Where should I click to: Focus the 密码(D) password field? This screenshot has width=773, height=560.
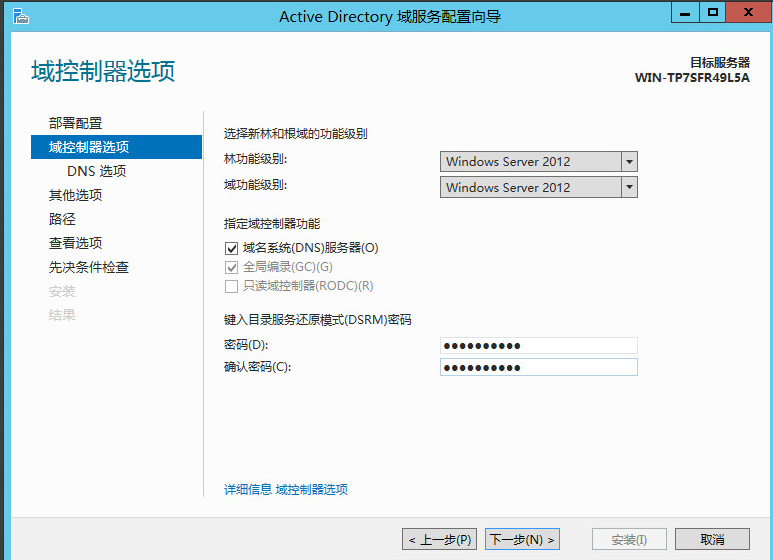539,346
